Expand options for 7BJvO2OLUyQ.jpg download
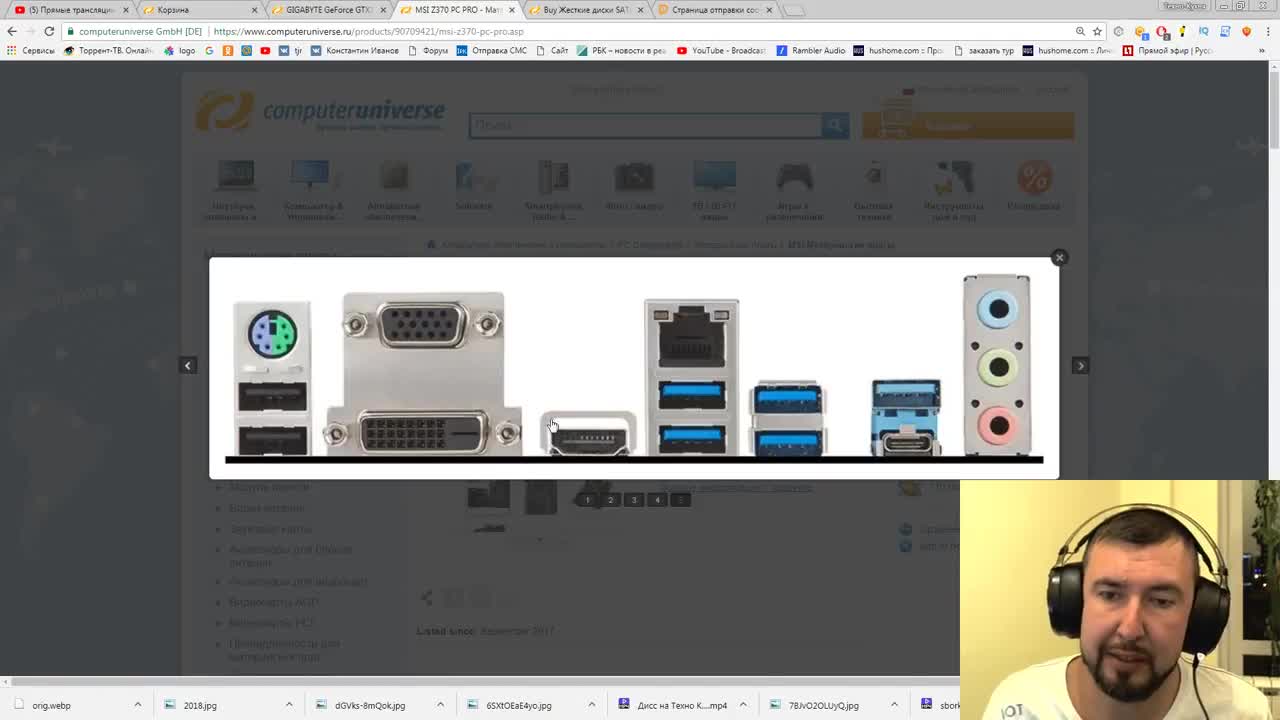Image resolution: width=1280 pixels, height=720 pixels. (x=894, y=705)
